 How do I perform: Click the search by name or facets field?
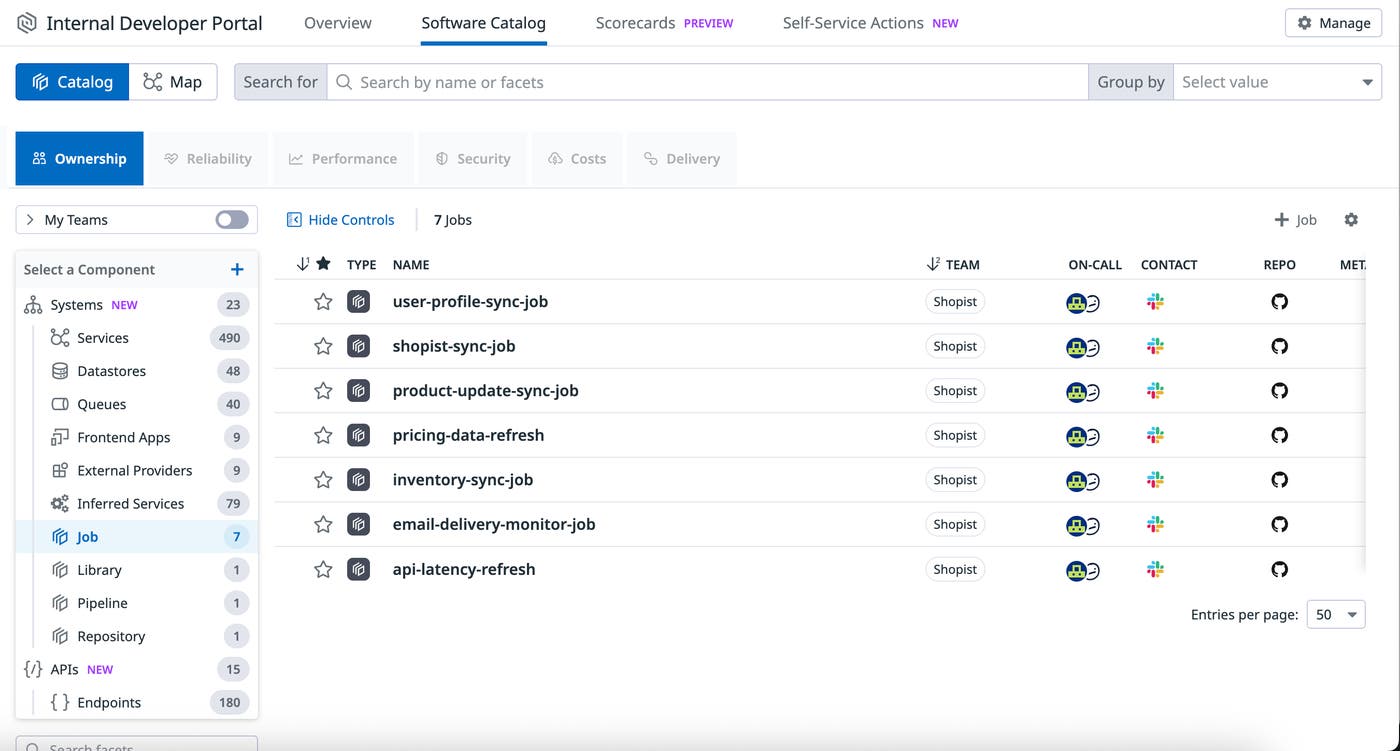point(700,81)
